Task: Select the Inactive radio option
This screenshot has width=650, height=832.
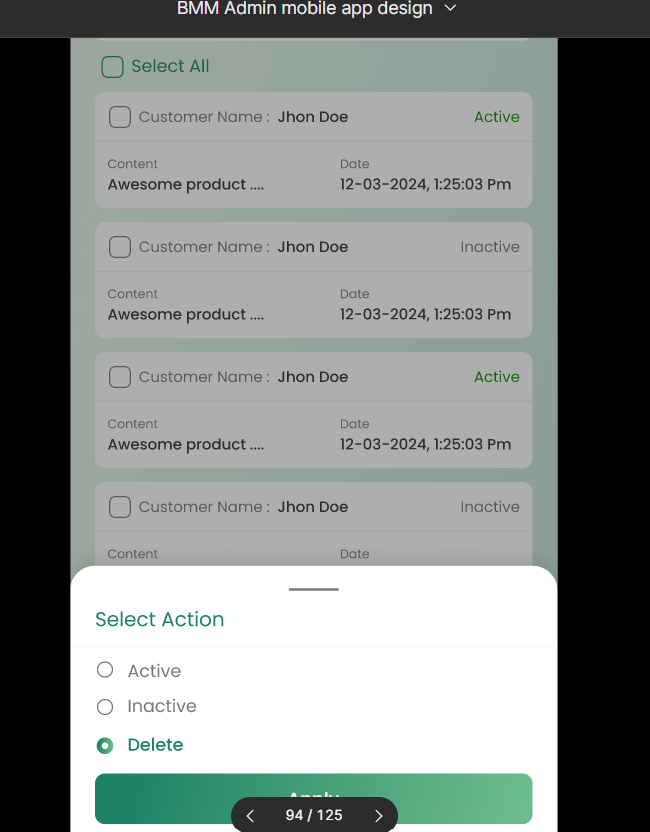Action: [105, 707]
